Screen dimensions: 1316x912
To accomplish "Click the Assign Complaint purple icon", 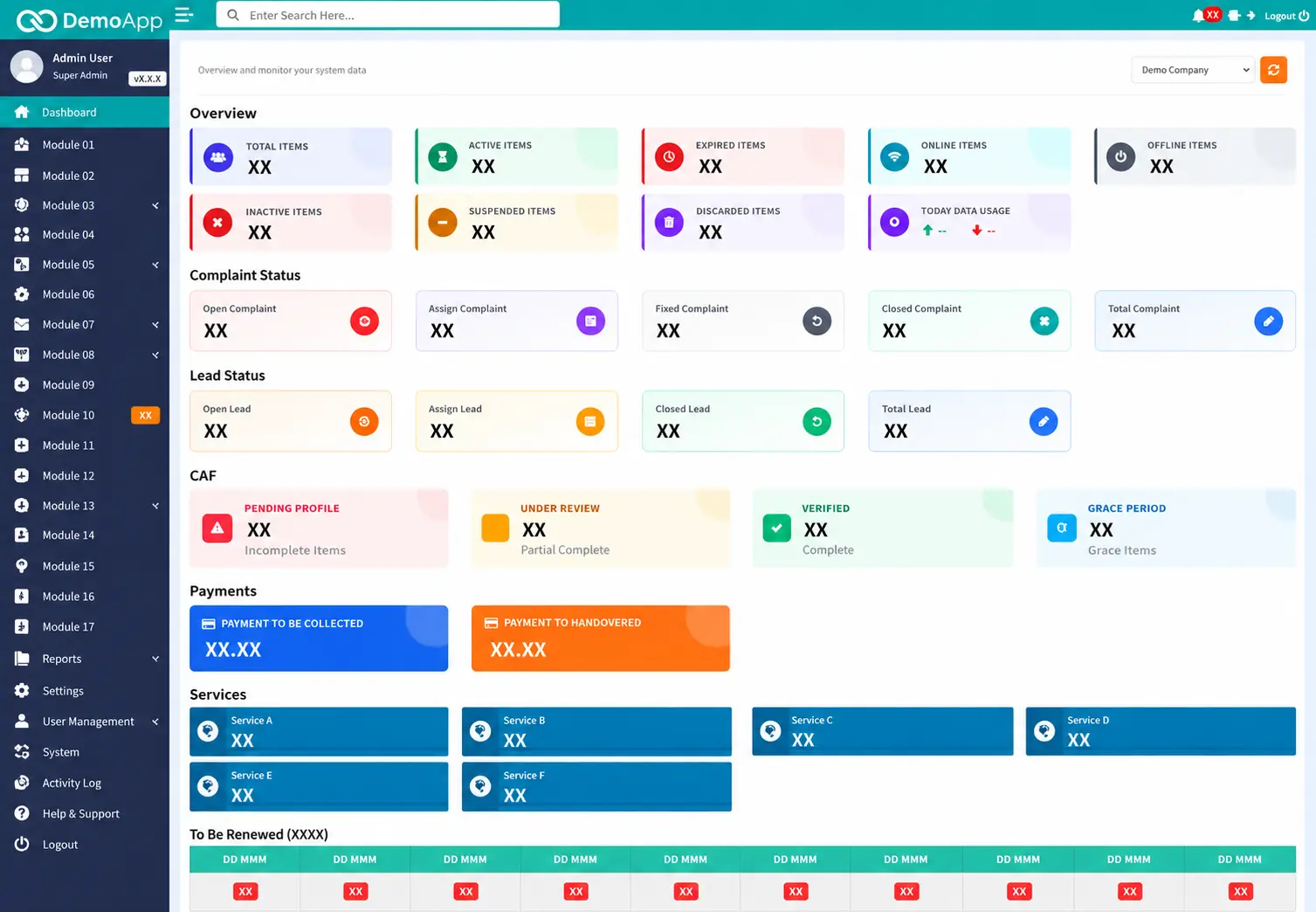I will [x=590, y=321].
